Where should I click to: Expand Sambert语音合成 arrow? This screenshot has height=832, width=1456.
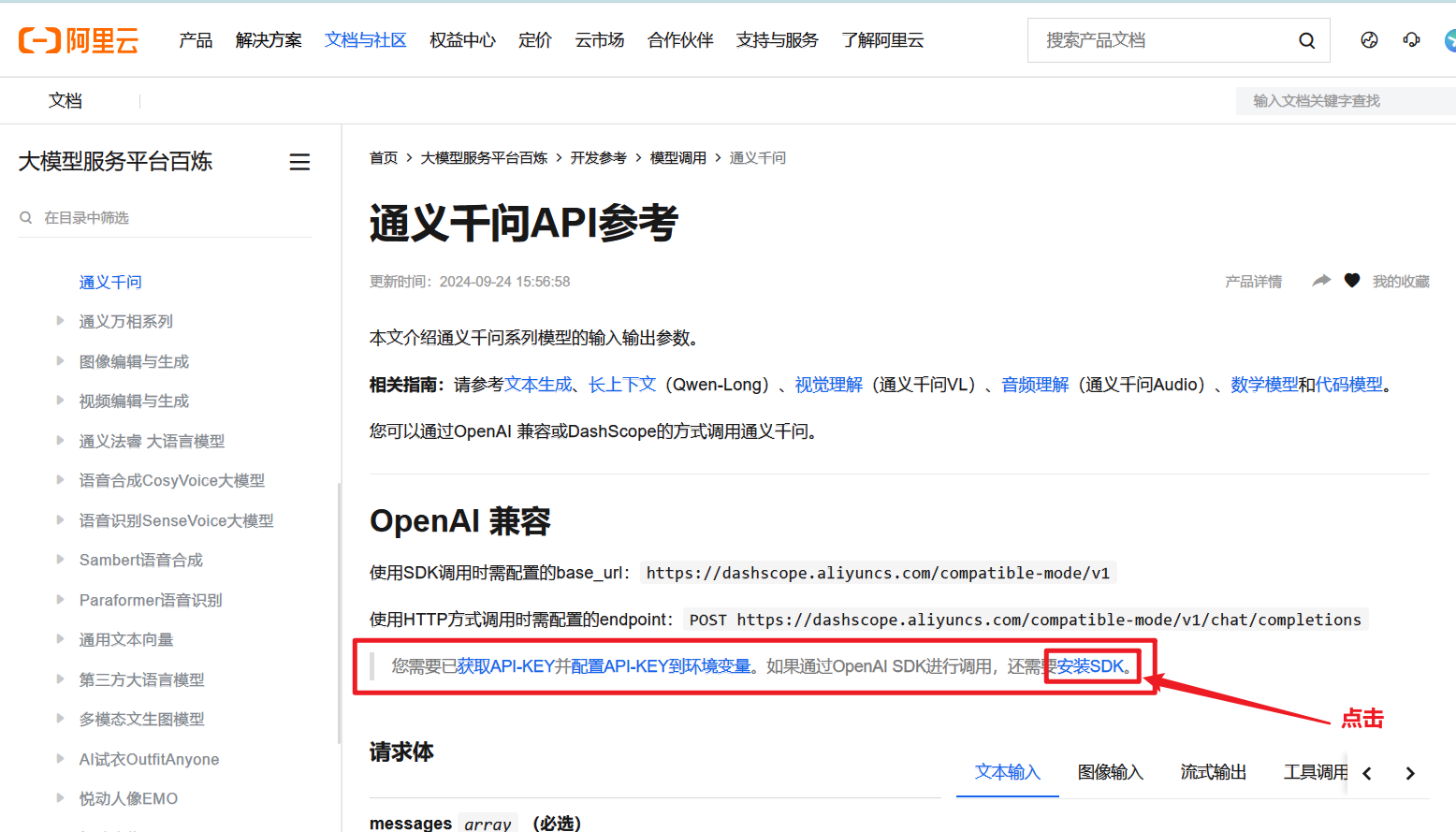coord(60,560)
